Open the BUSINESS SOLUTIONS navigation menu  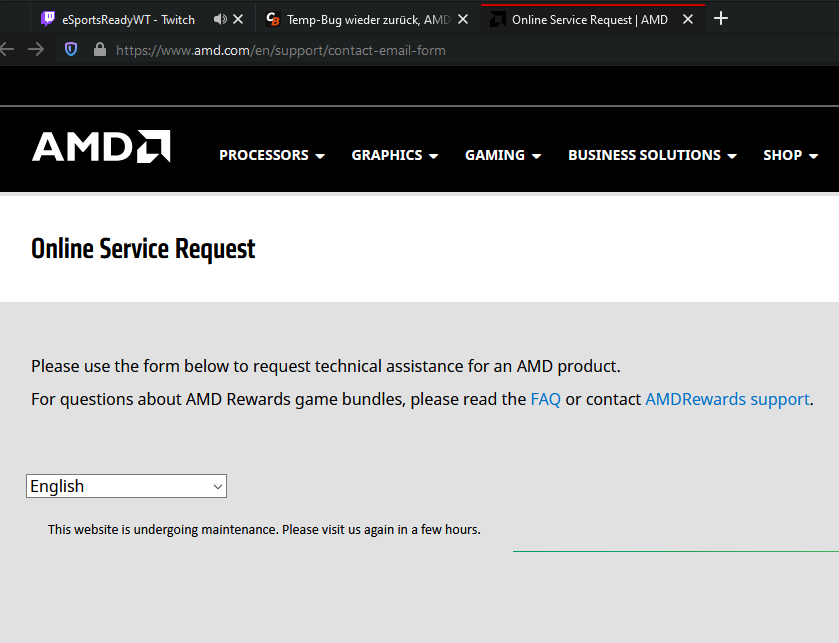pos(644,155)
